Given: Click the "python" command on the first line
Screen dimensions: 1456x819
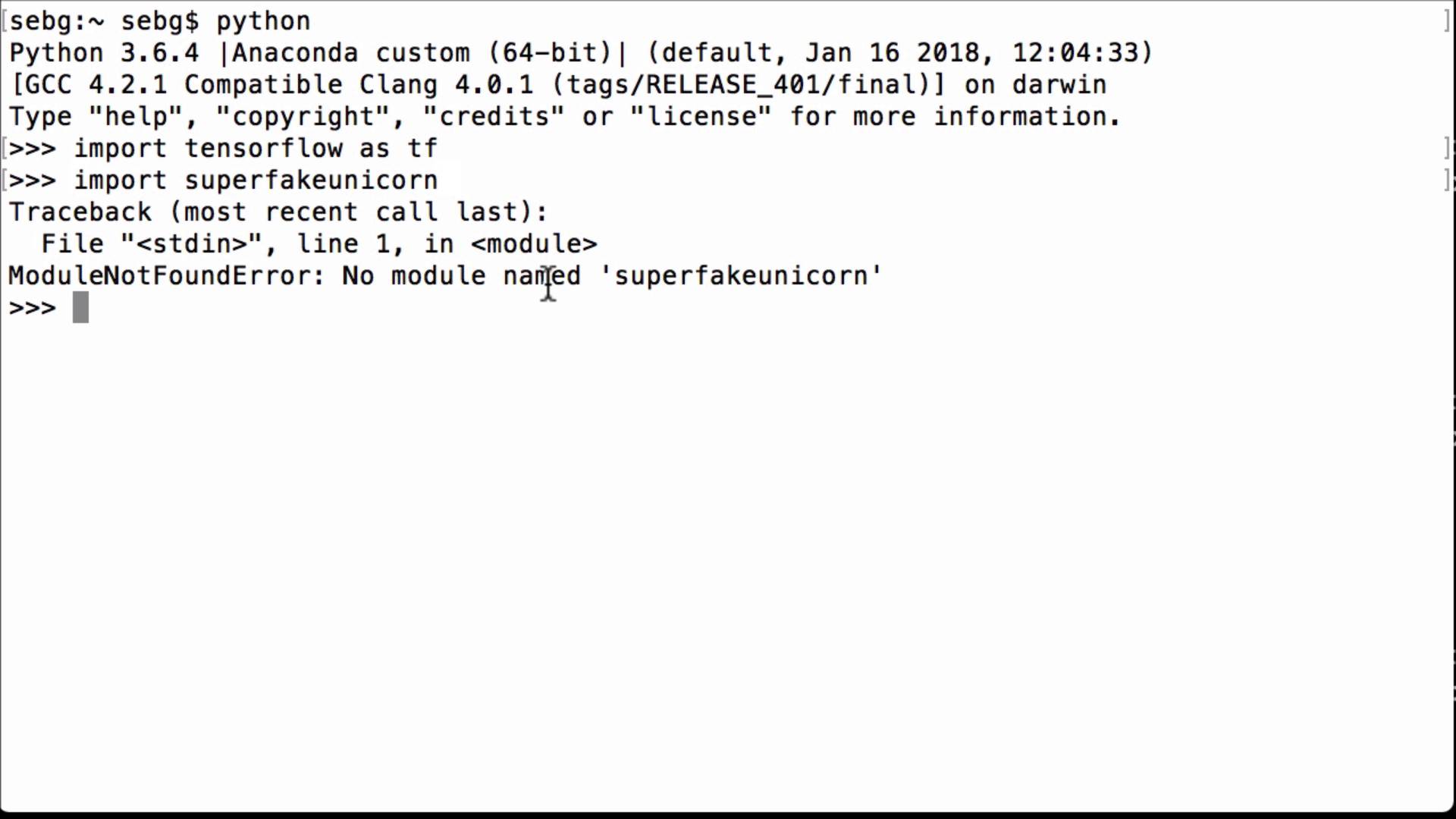Looking at the screenshot, I should [263, 21].
